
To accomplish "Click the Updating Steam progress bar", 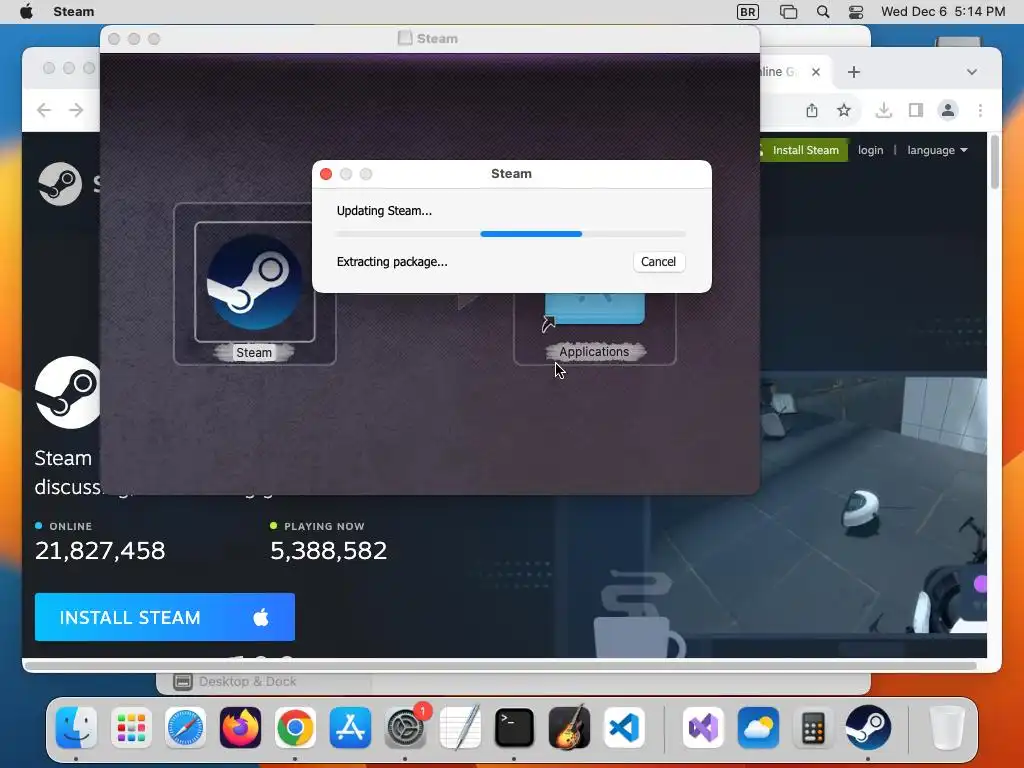I will tap(511, 234).
